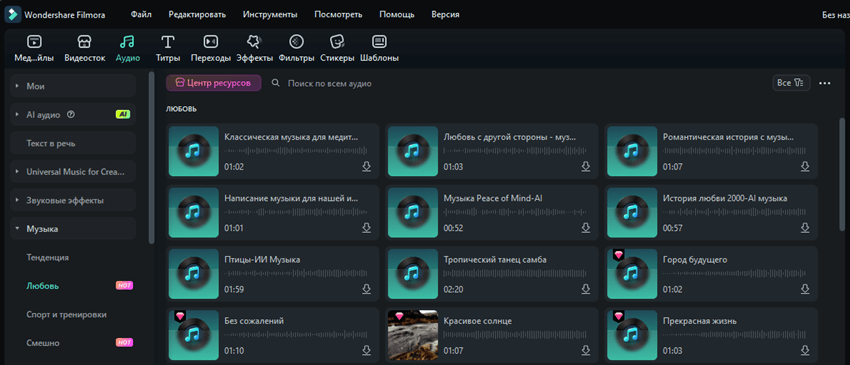Click the Wondershare Filmora logo icon
Viewport: 850px width, 365px height.
click(13, 14)
